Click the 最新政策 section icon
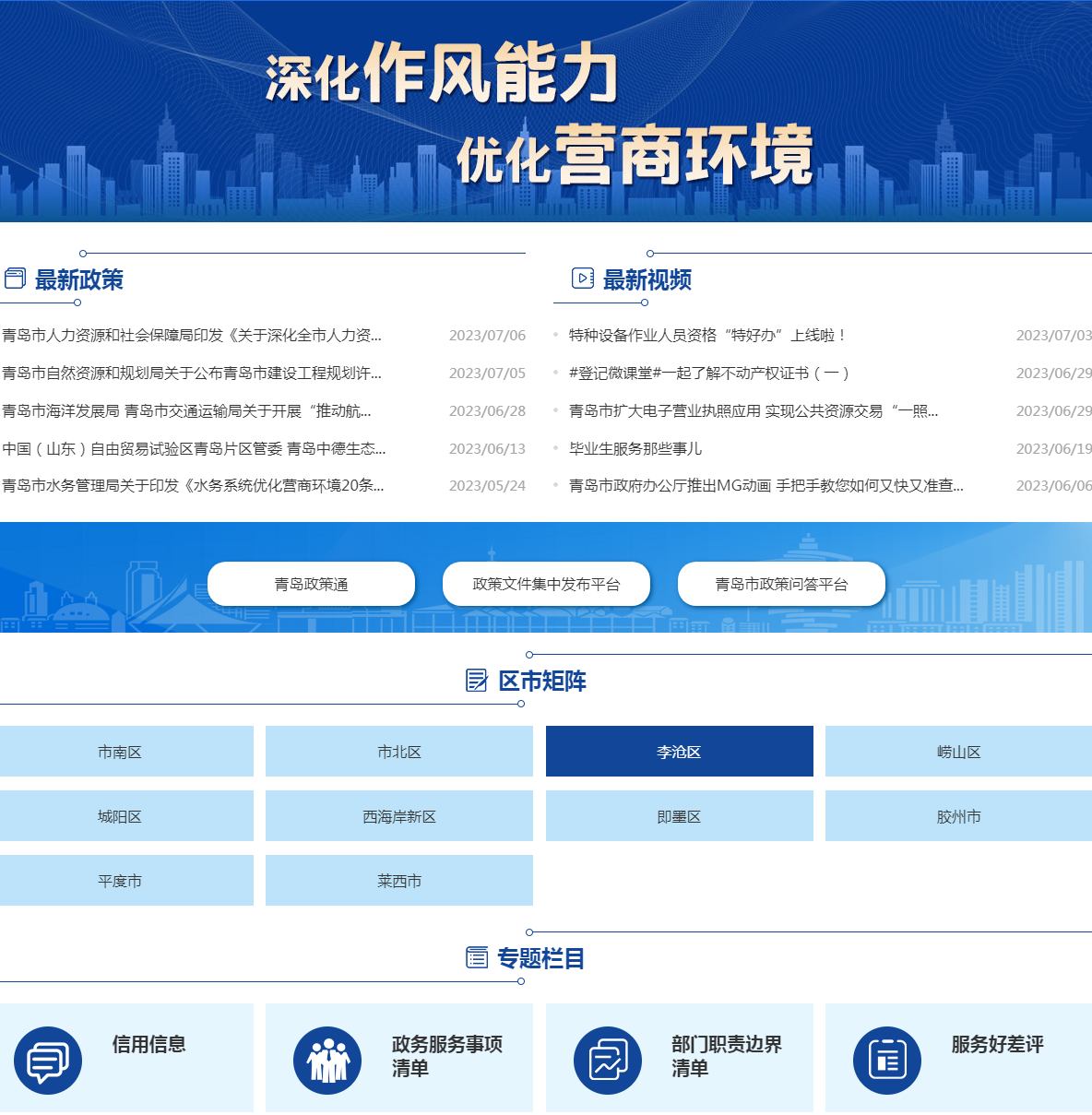This screenshot has height=1115, width=1092. point(15,279)
